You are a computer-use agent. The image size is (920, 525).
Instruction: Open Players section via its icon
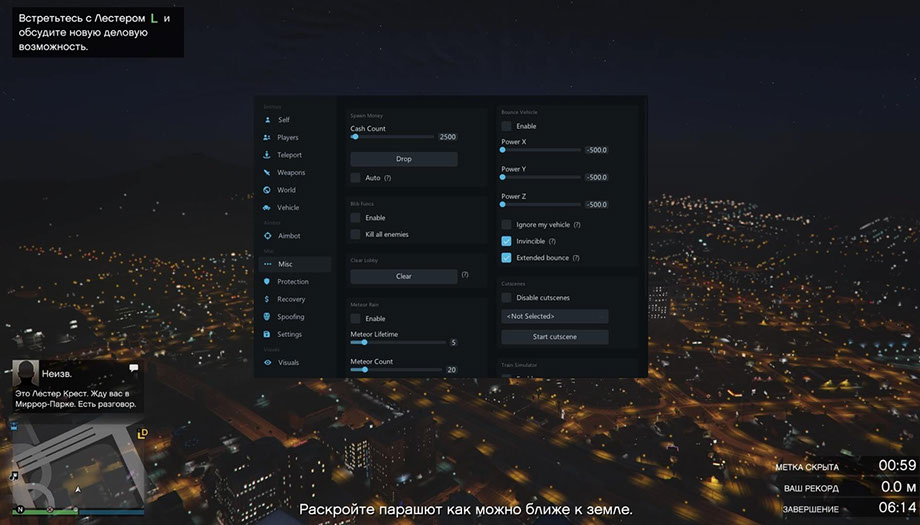[x=267, y=137]
